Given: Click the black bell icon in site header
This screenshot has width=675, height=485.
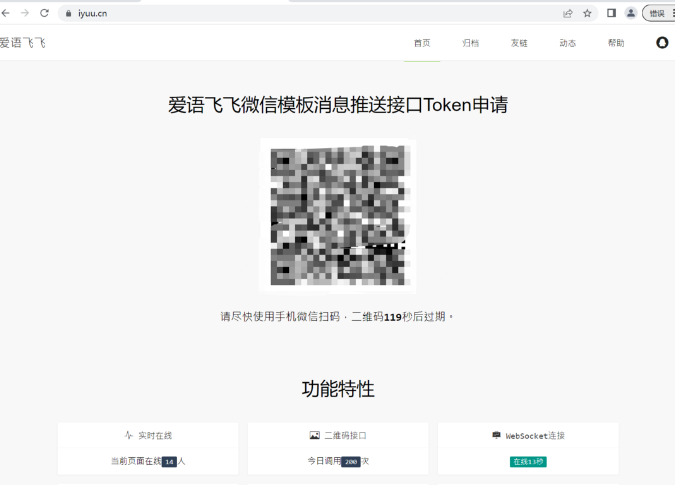Looking at the screenshot, I should tap(662, 43).
